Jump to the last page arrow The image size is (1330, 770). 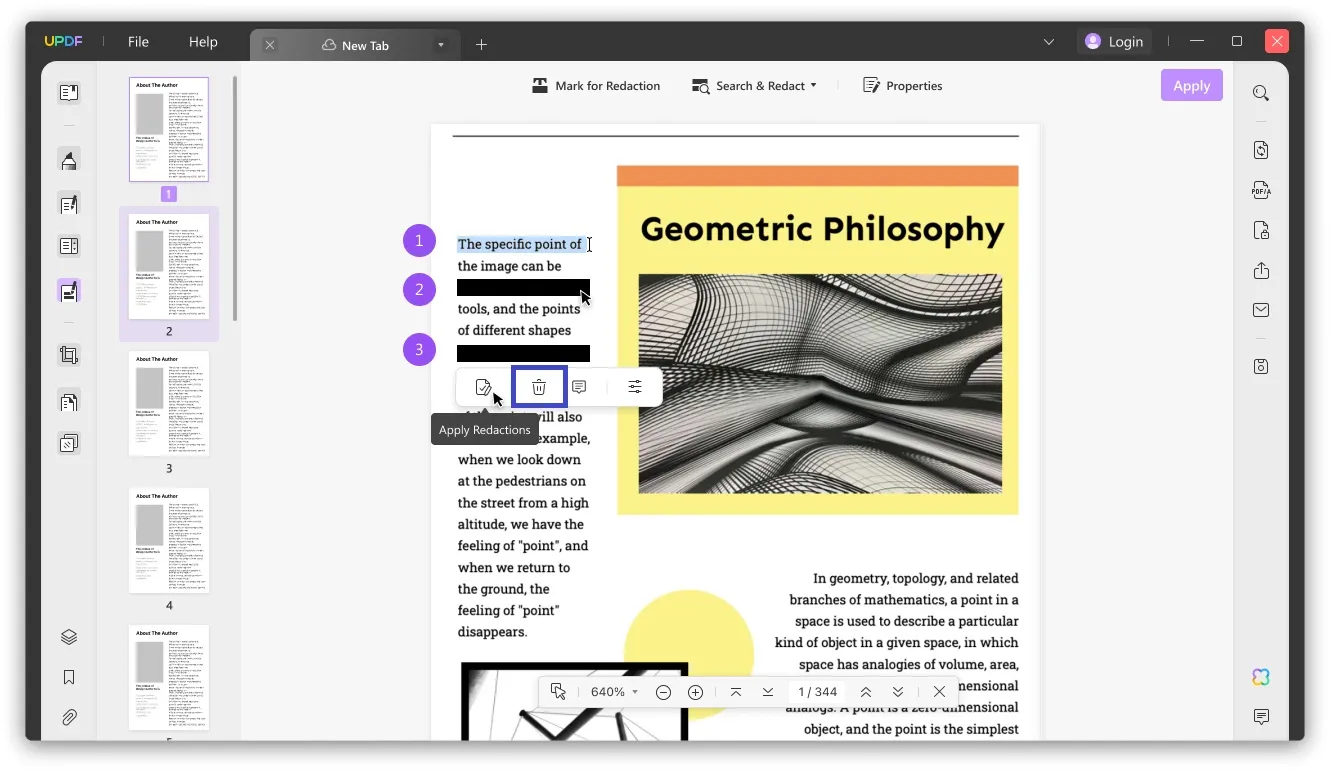[x=768, y=692]
